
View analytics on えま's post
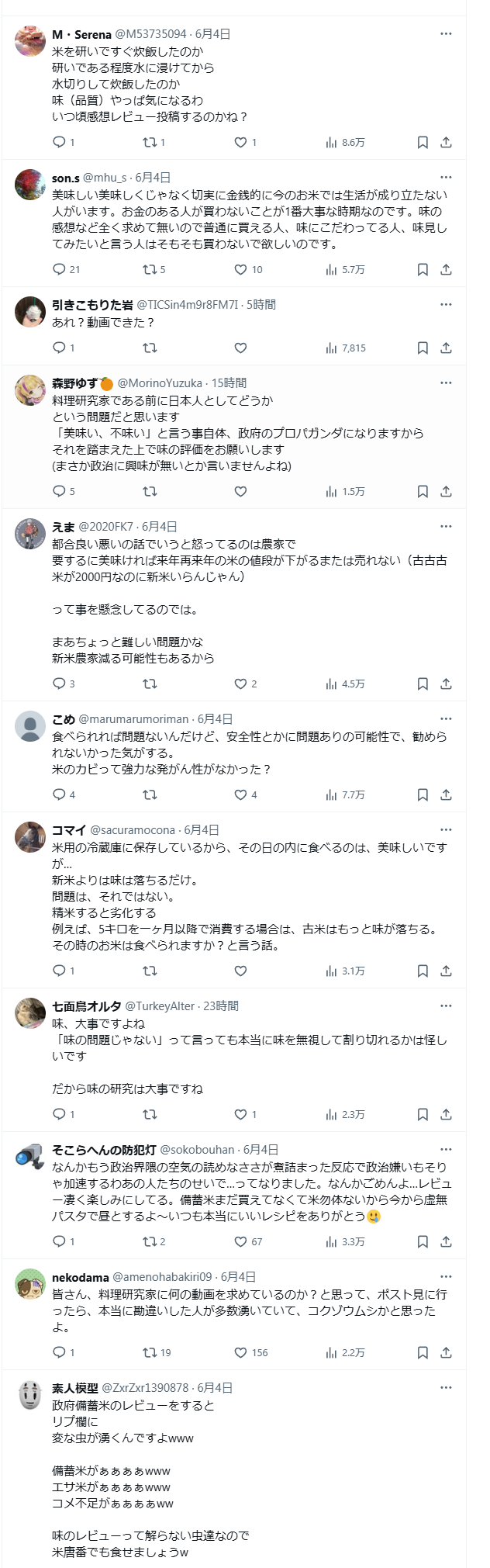click(345, 684)
